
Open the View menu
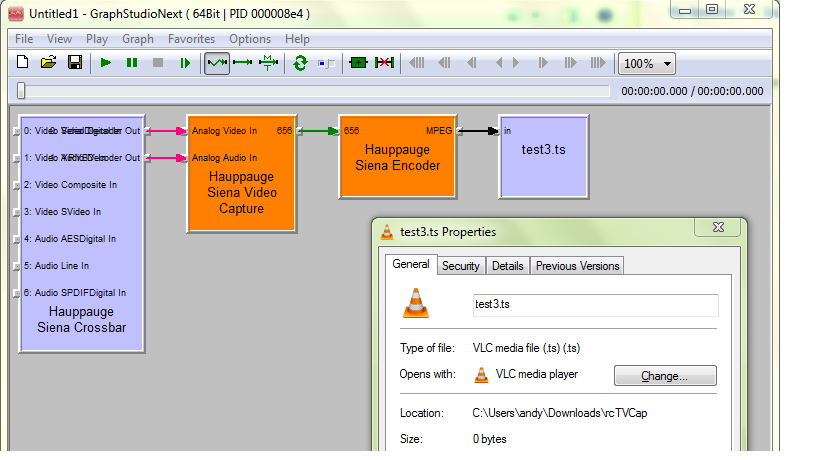[x=59, y=39]
